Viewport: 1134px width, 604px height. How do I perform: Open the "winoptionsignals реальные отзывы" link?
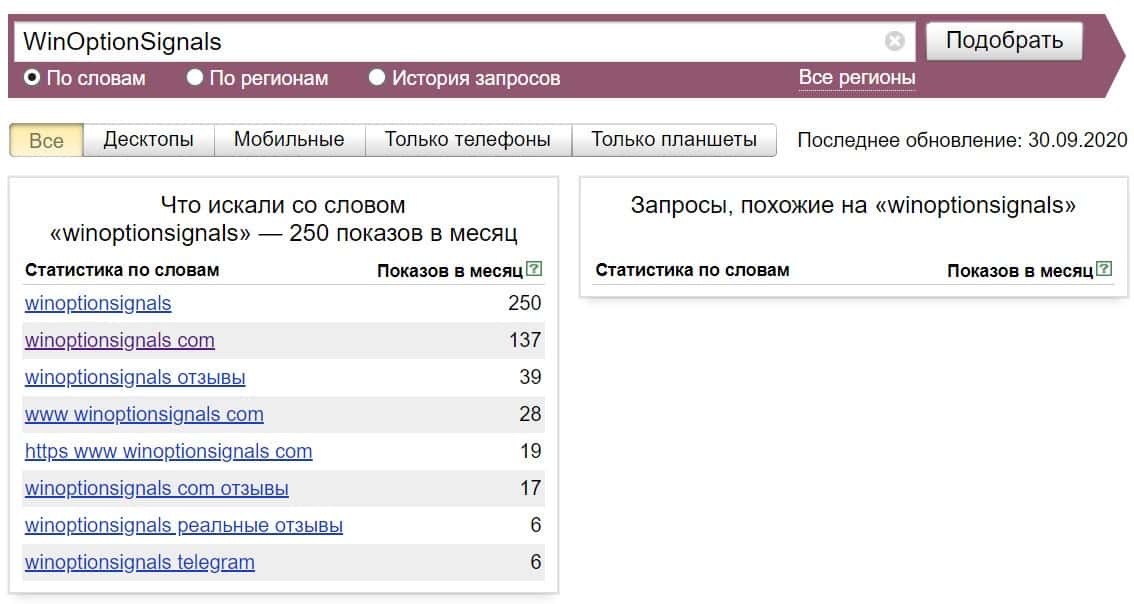tap(184, 525)
